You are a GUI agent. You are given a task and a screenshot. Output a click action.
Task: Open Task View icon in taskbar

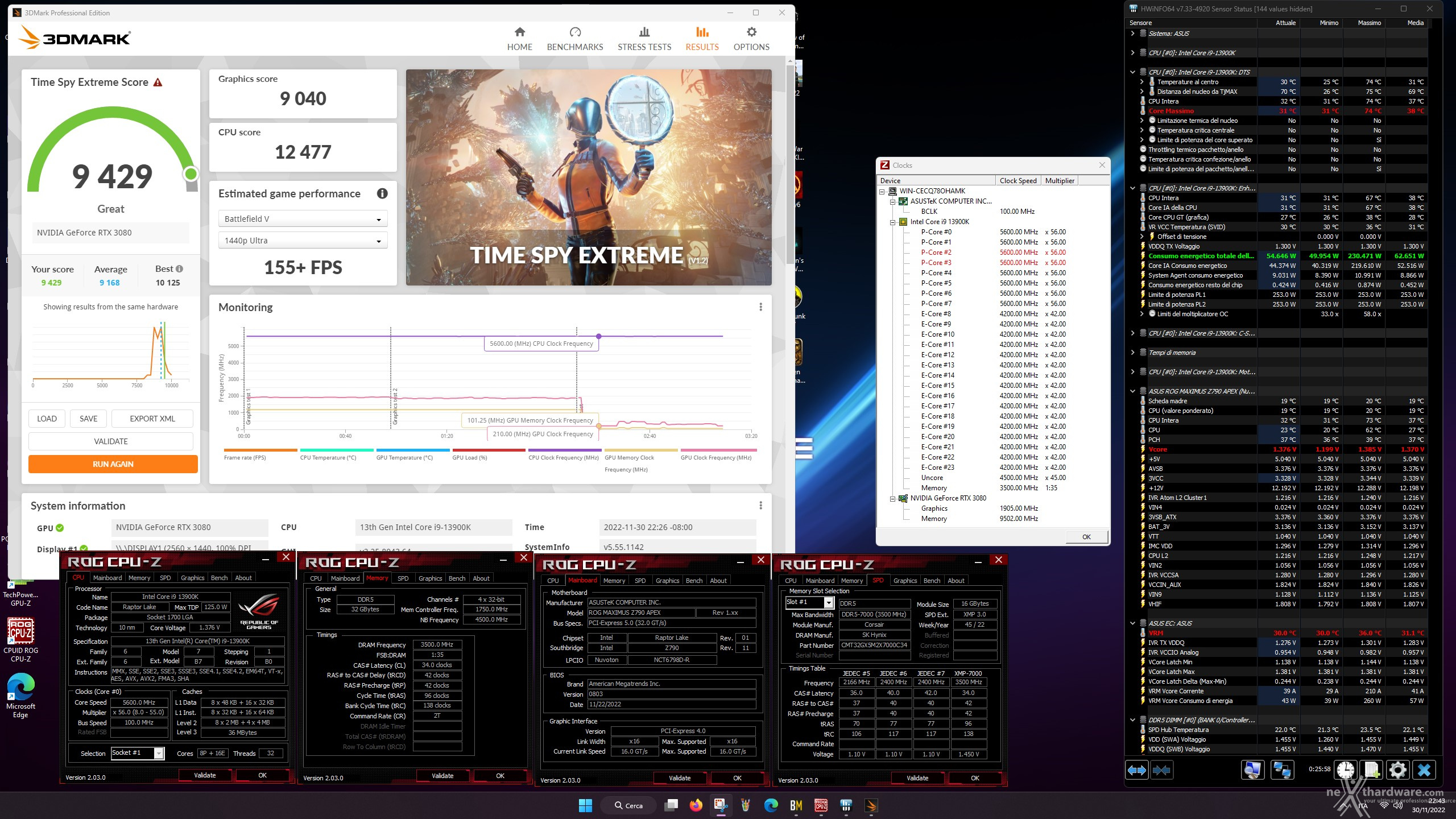tap(672, 805)
